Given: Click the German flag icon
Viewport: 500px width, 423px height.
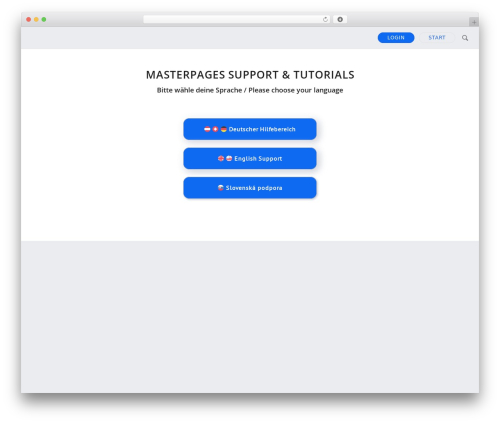Looking at the screenshot, I should coord(224,129).
